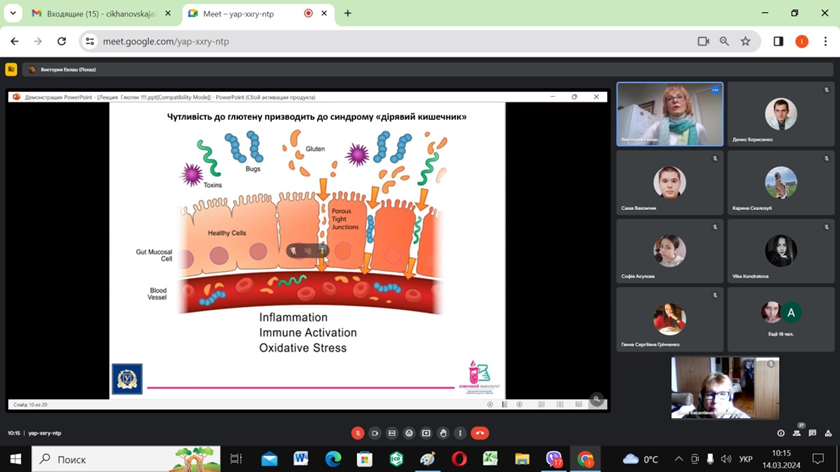
Task: Open more options three-dot menu
Action: coord(461,433)
